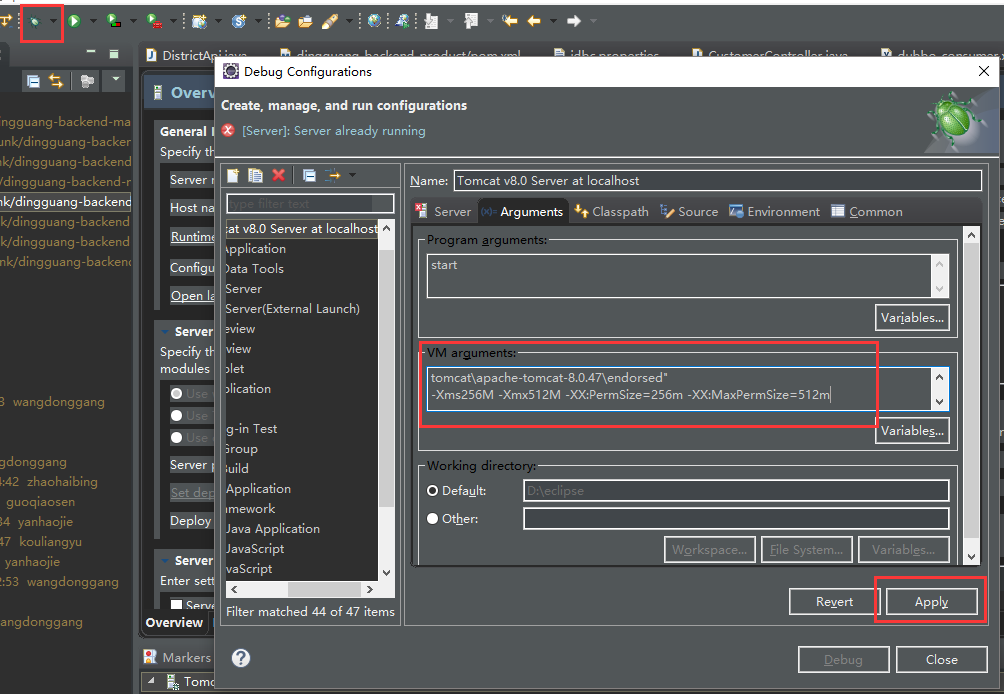The image size is (1004, 694).
Task: Switch to the Arguments tab
Action: pos(522,212)
